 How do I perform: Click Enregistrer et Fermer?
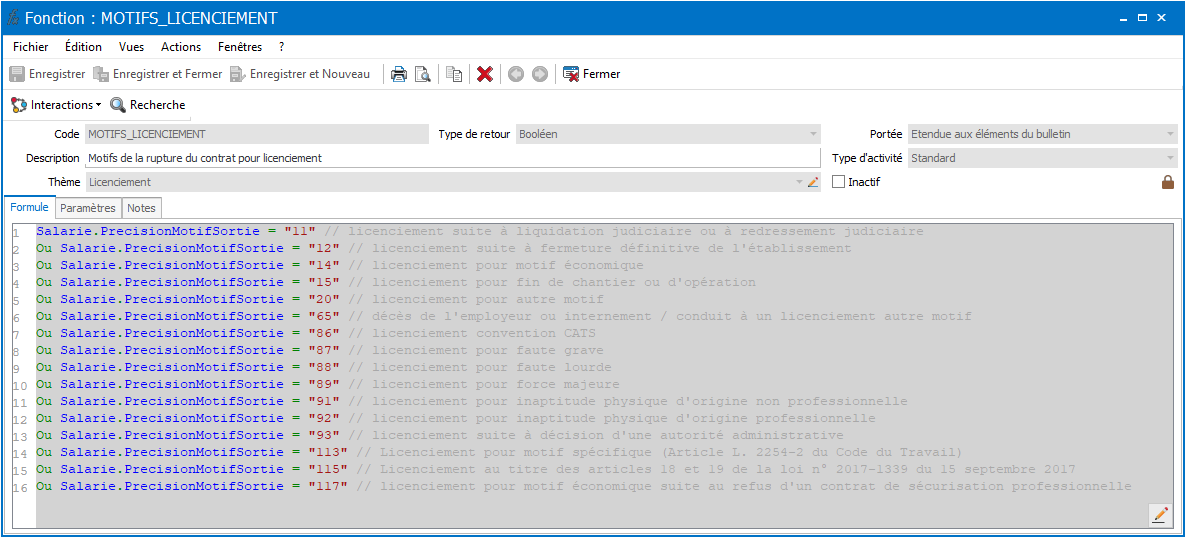click(157, 74)
